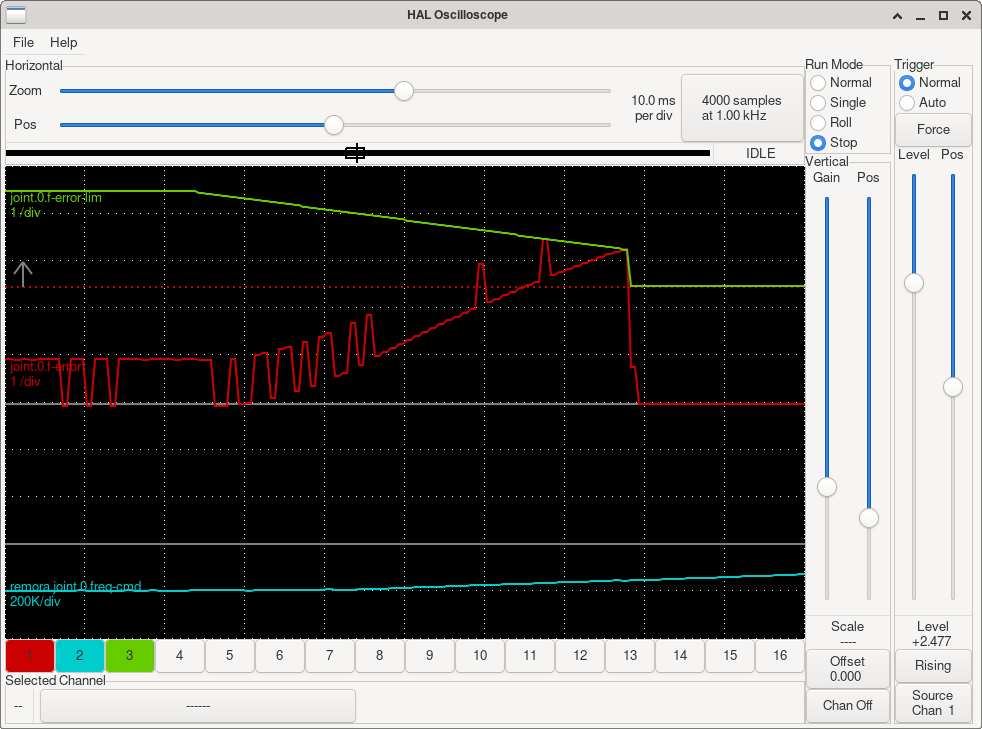Select channel 13 button
This screenshot has width=982, height=729.
click(630, 656)
